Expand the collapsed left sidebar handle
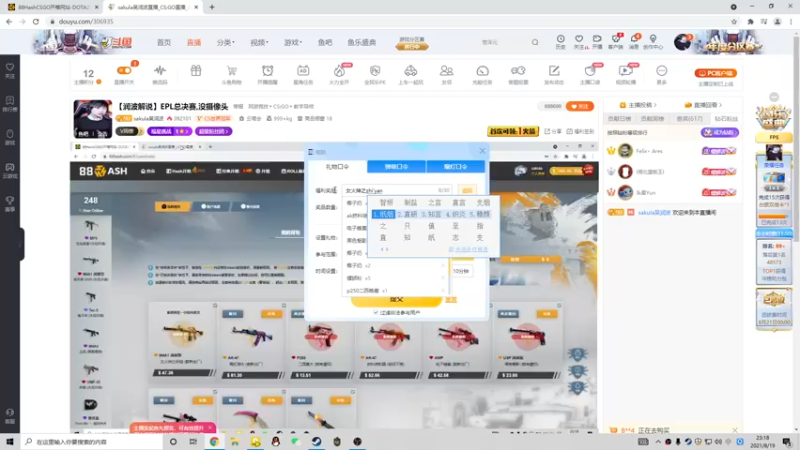 point(21,244)
